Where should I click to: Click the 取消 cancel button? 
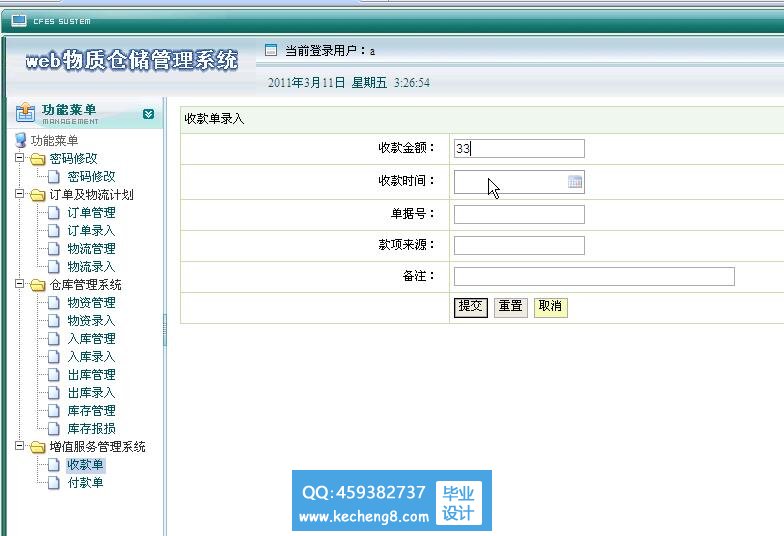[550, 306]
